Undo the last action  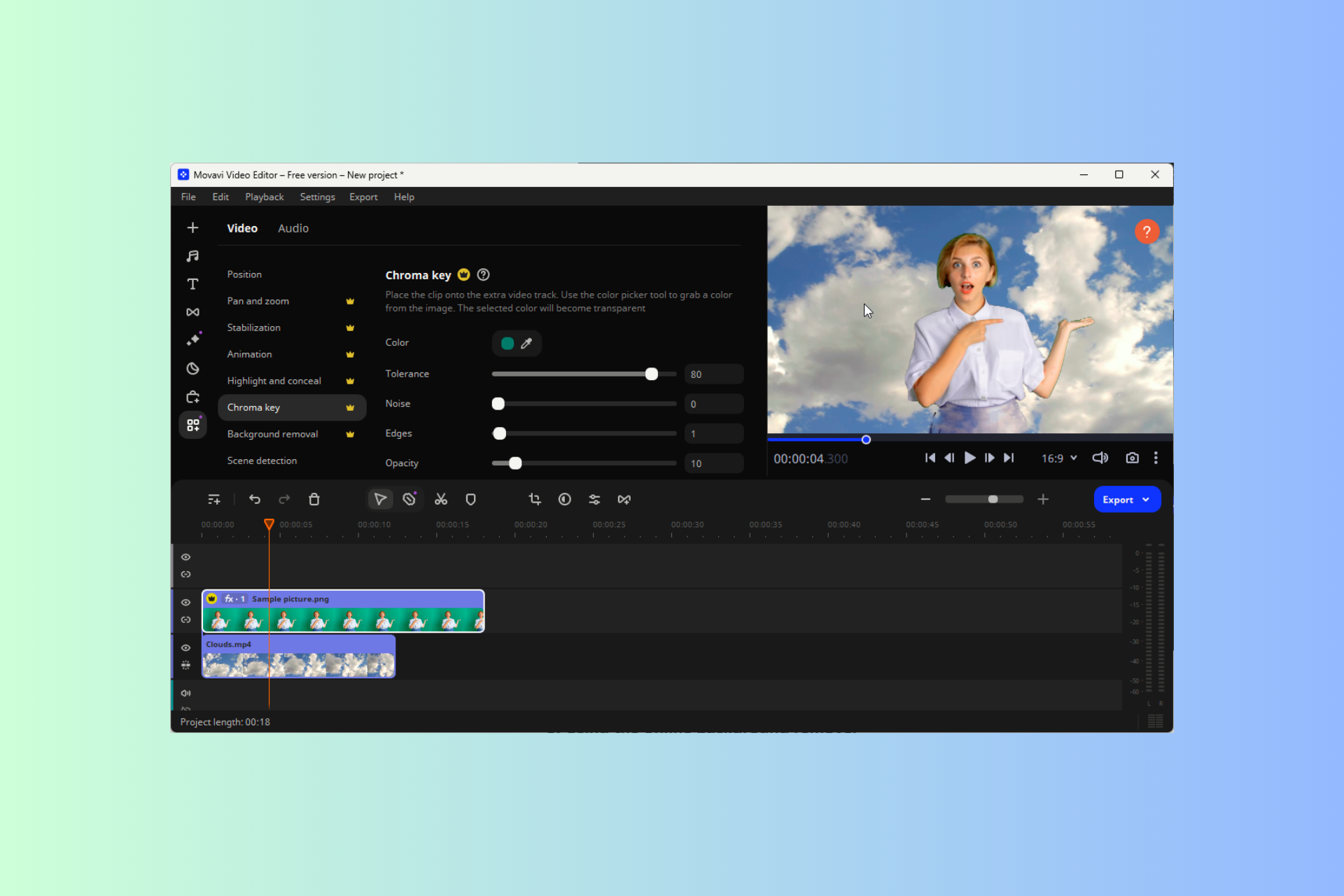pyautogui.click(x=255, y=499)
